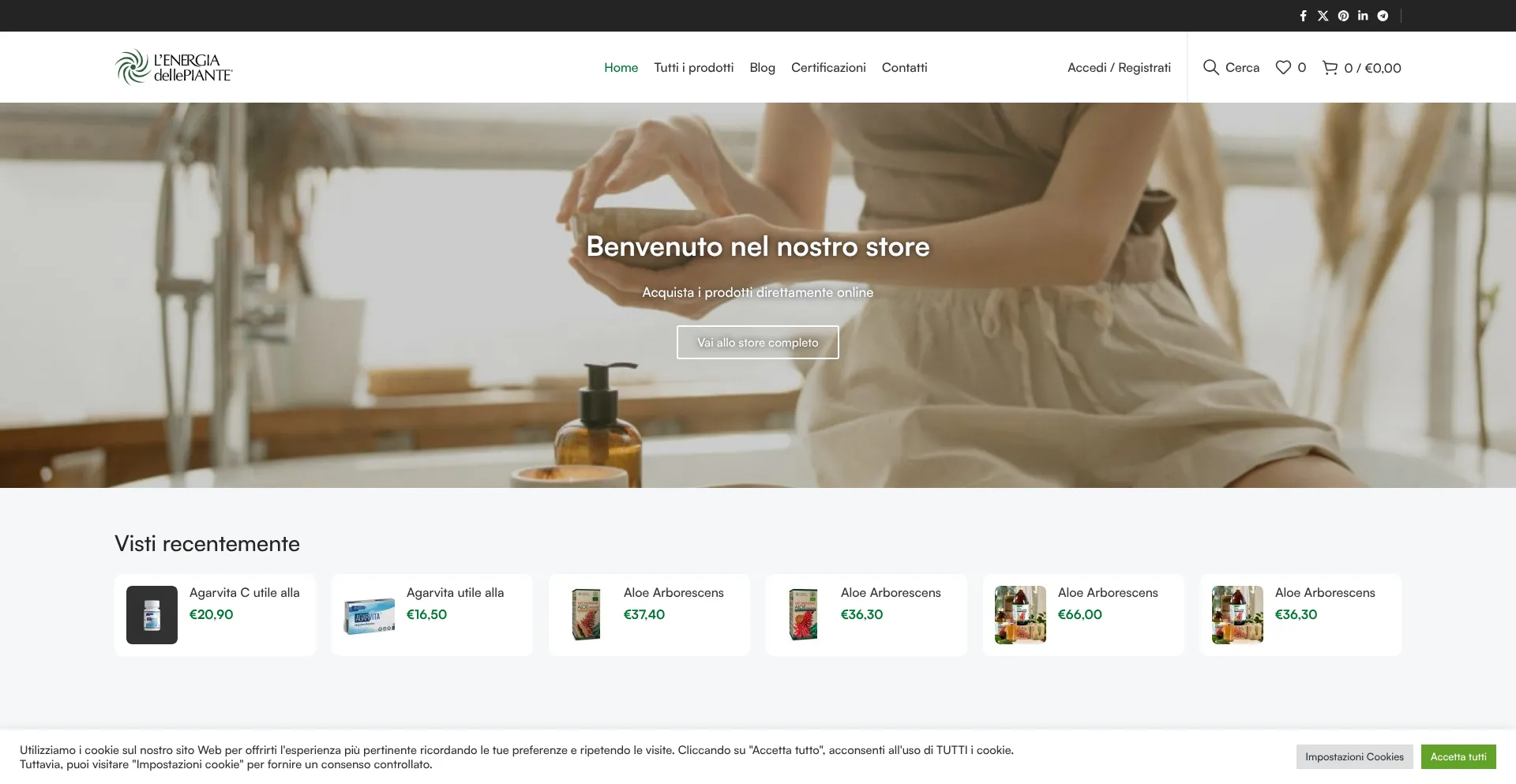
Task: Select the Agarvita C product thumbnail
Action: [x=152, y=614]
